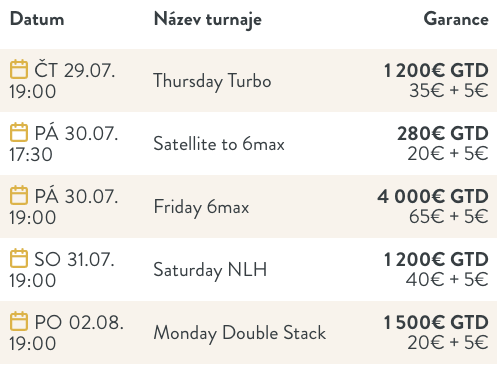Open the Satellite to 6max tournament
Screen dimensions: 497x366
click(x=219, y=144)
